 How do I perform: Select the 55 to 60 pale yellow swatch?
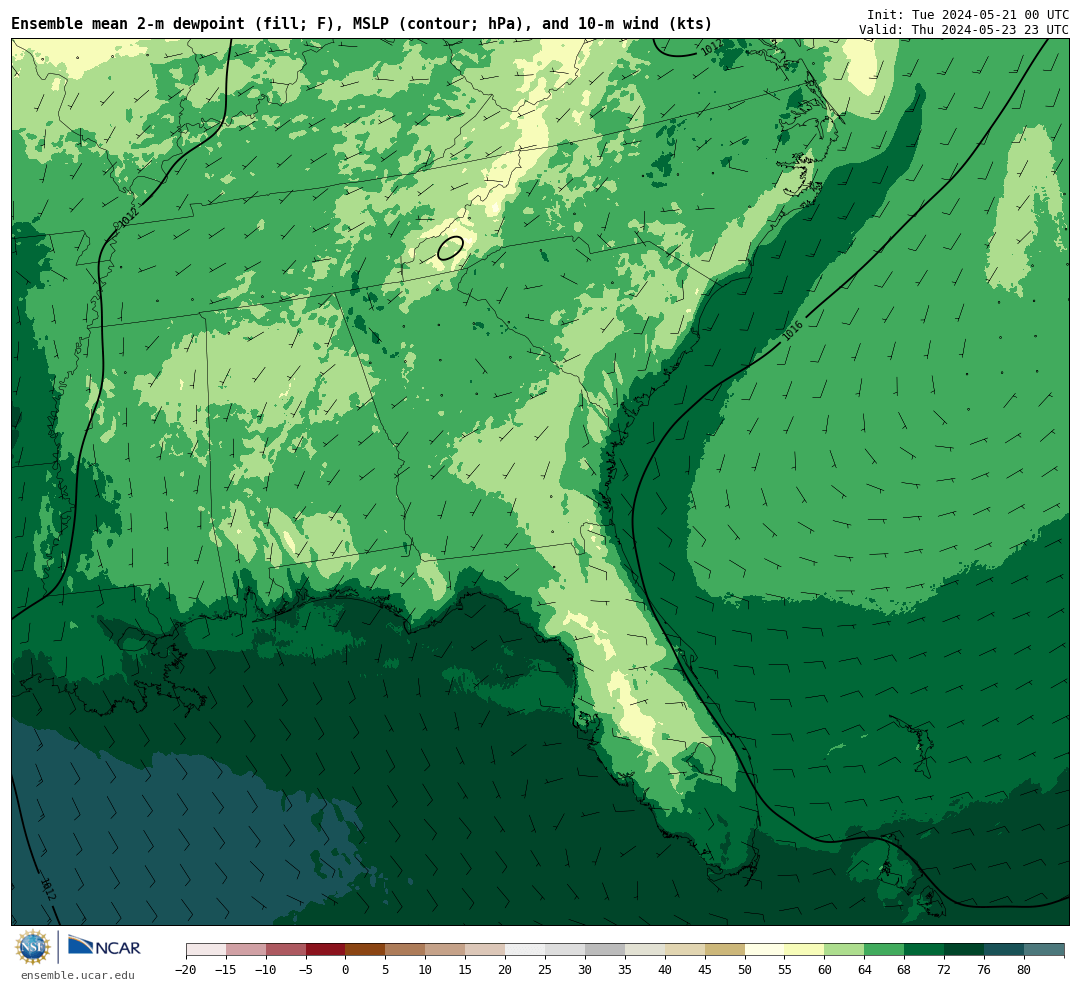(x=804, y=950)
